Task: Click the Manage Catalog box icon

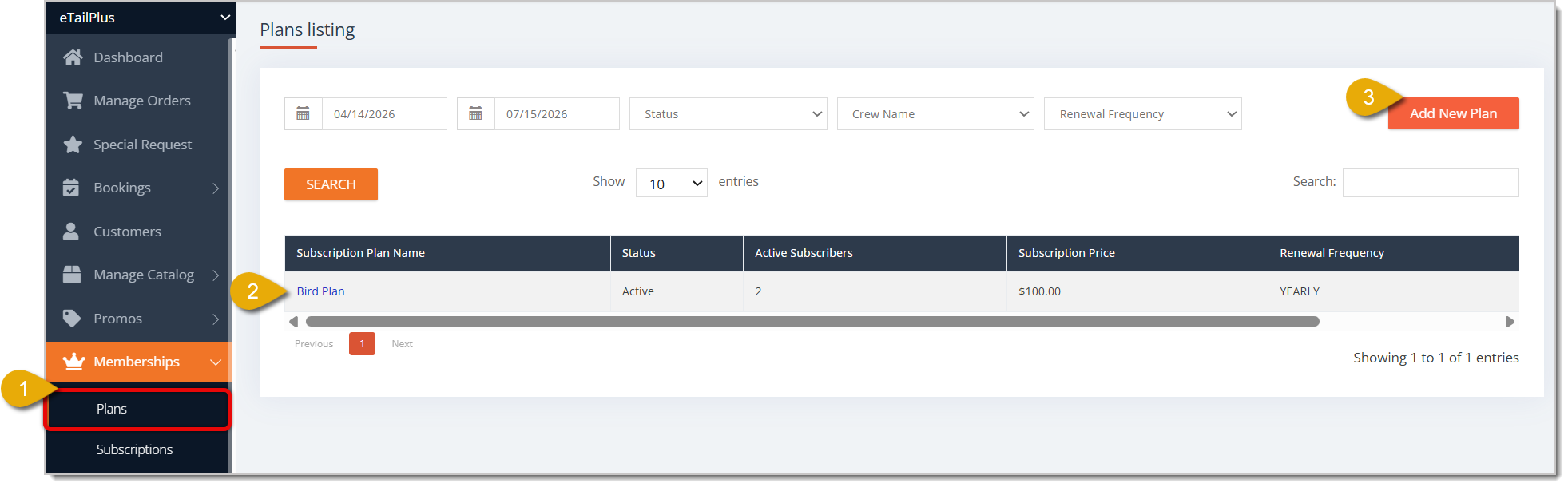Action: pyautogui.click(x=72, y=275)
